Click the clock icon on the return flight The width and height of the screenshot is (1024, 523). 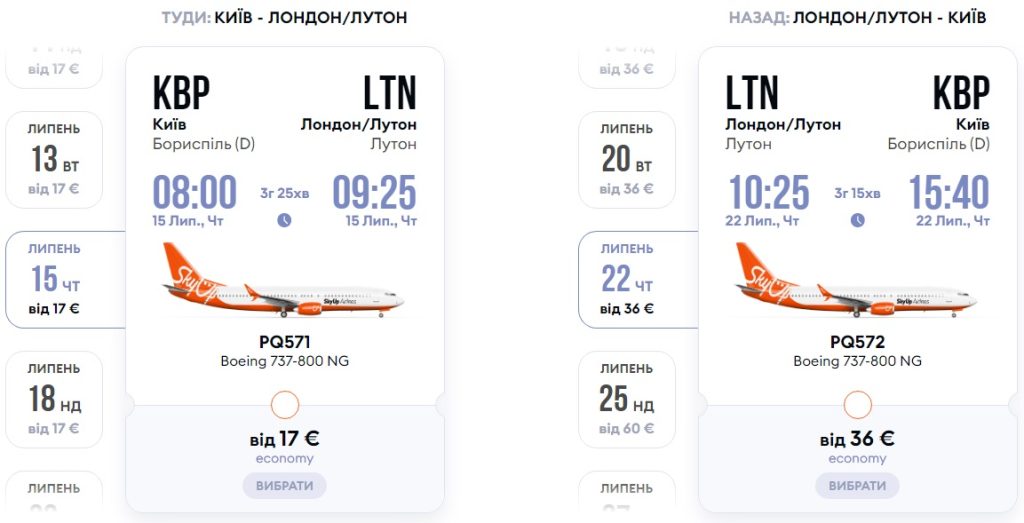click(857, 220)
